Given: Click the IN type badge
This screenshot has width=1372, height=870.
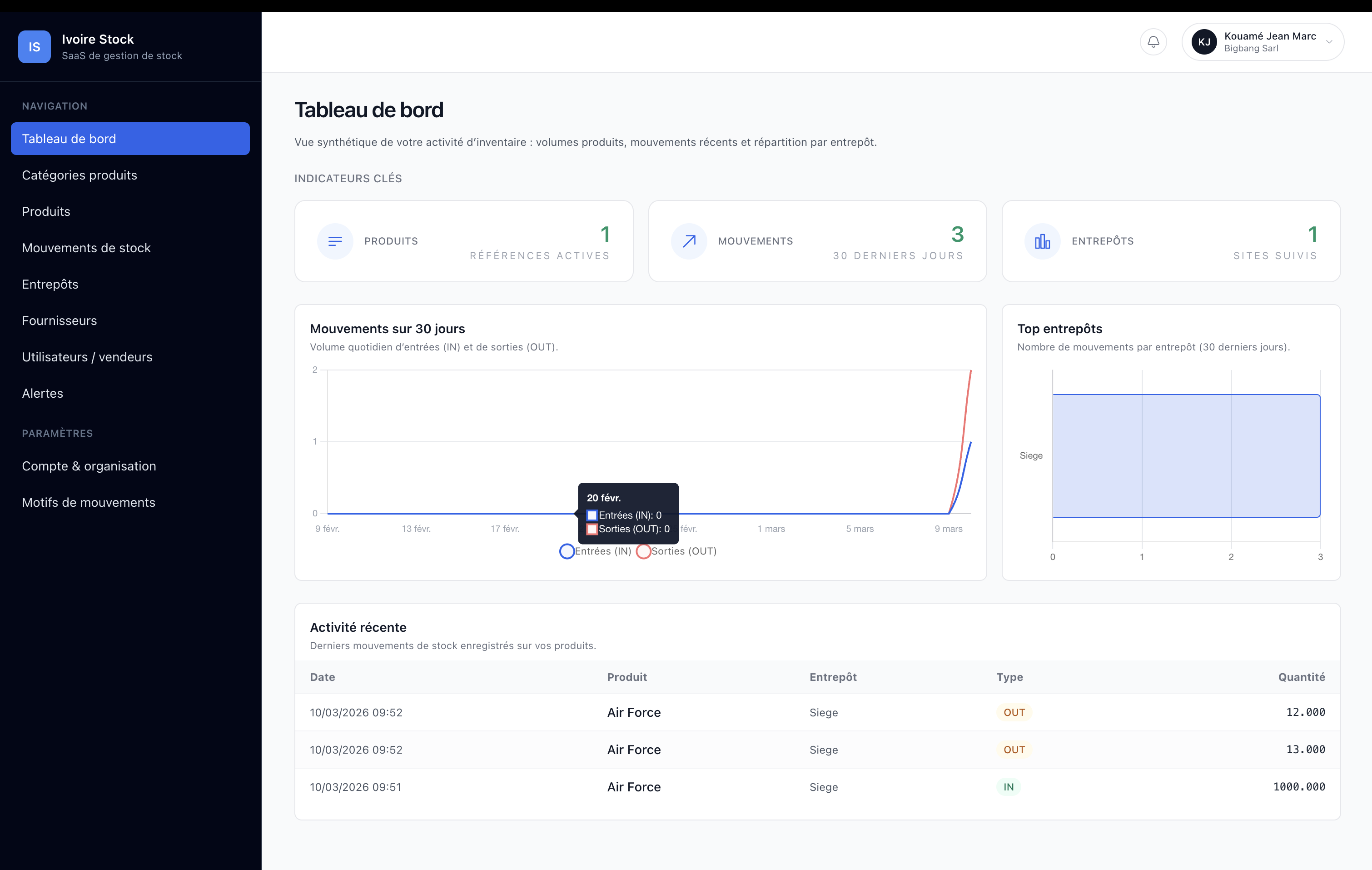Looking at the screenshot, I should point(1008,787).
